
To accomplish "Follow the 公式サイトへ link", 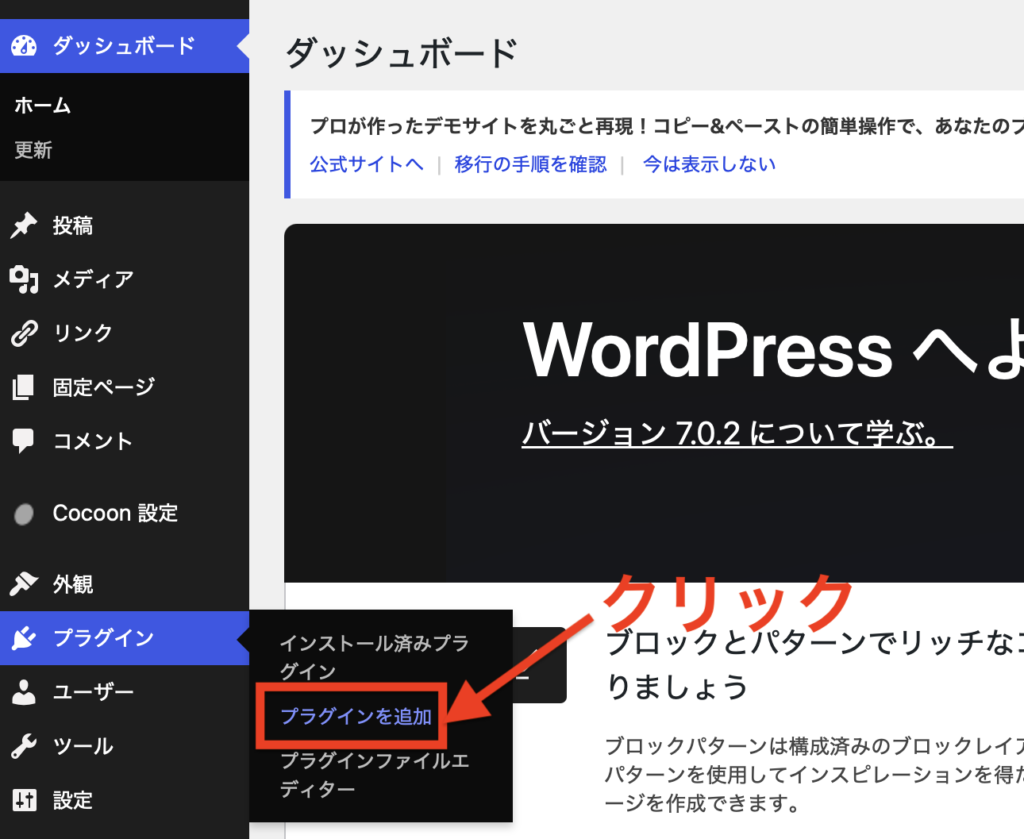I will [366, 164].
